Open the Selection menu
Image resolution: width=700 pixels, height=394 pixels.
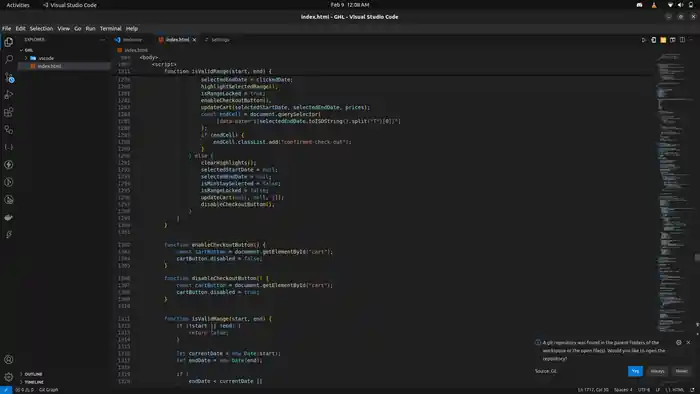click(41, 29)
